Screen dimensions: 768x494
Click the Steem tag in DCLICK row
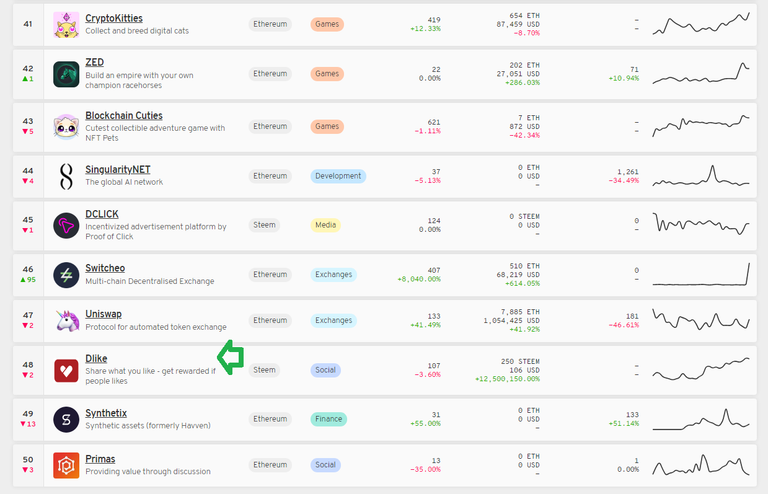(265, 225)
